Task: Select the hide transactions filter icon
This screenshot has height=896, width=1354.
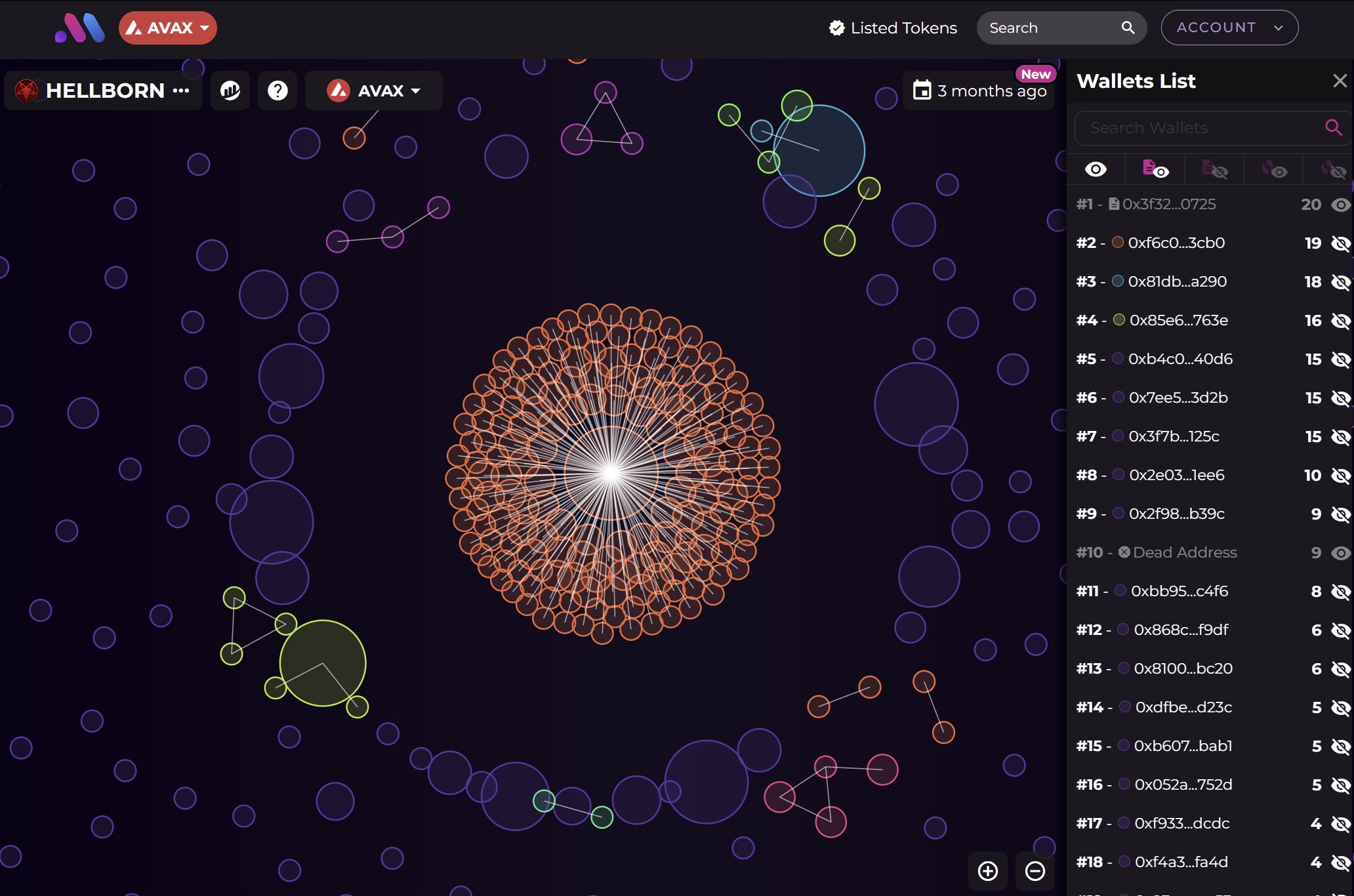Action: pos(1335,169)
